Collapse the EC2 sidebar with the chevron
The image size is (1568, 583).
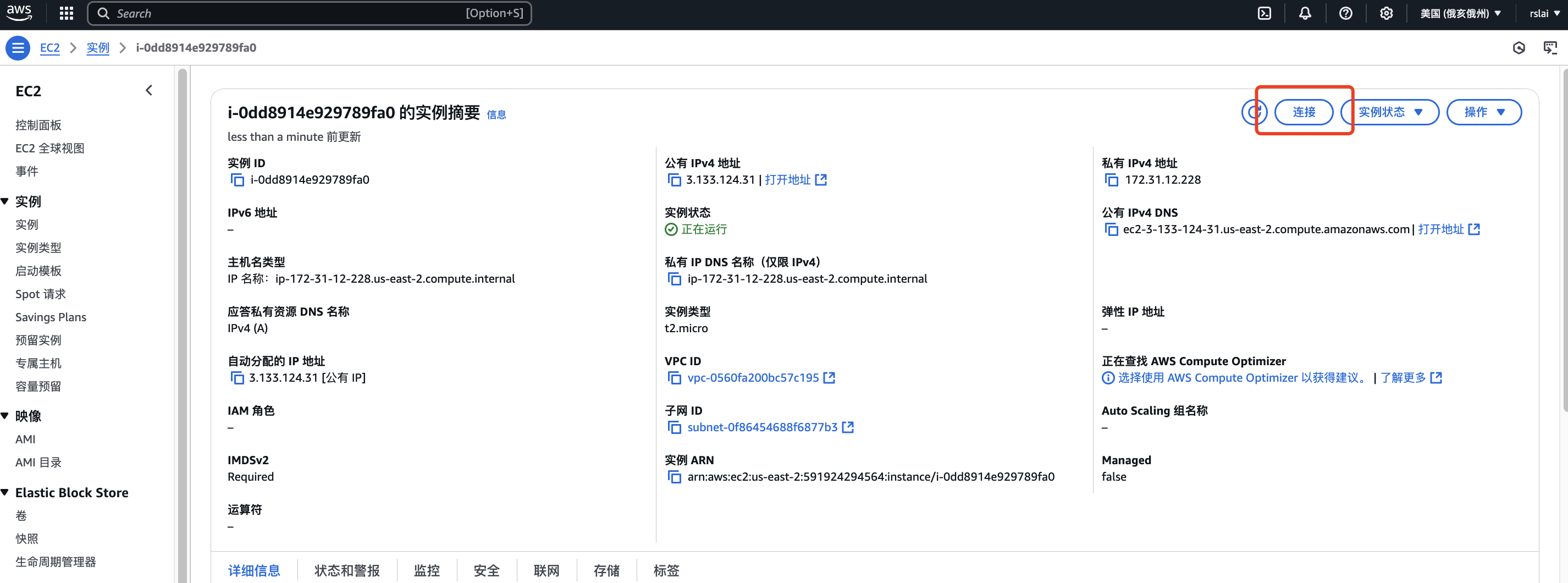[x=149, y=91]
